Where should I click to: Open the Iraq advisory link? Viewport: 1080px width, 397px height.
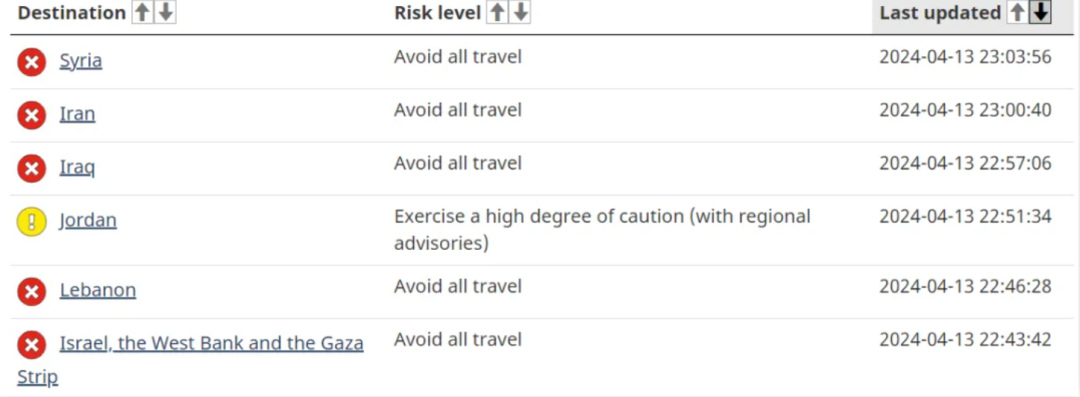click(77, 167)
